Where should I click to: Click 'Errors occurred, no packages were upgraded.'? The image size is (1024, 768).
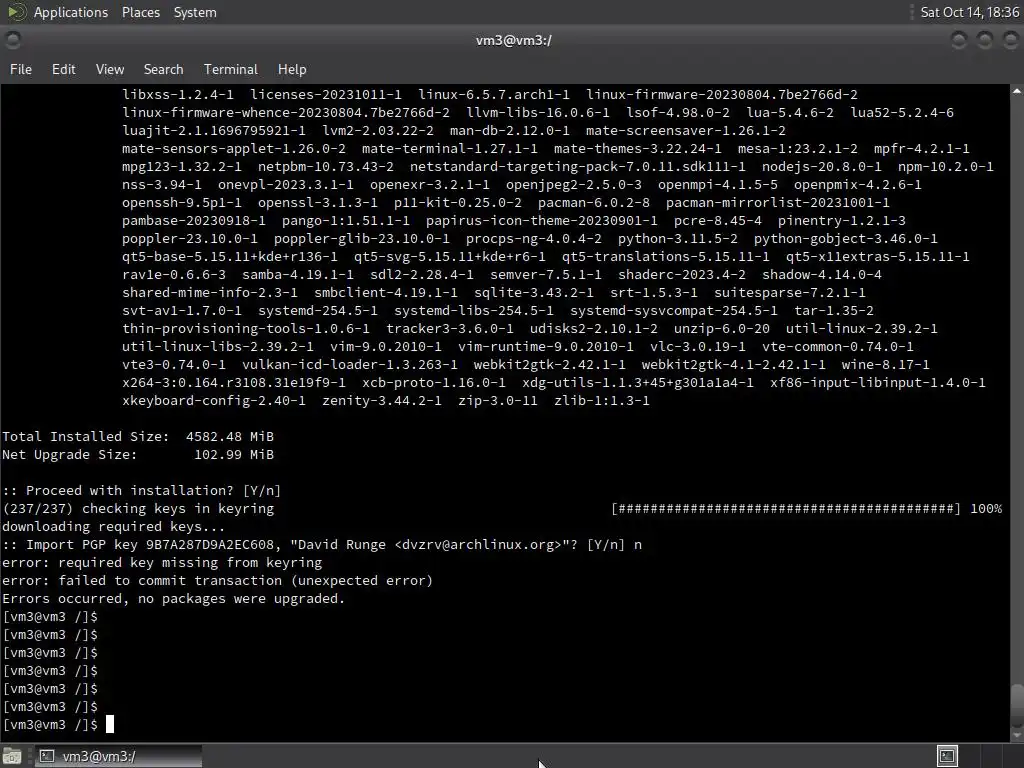coord(173,598)
